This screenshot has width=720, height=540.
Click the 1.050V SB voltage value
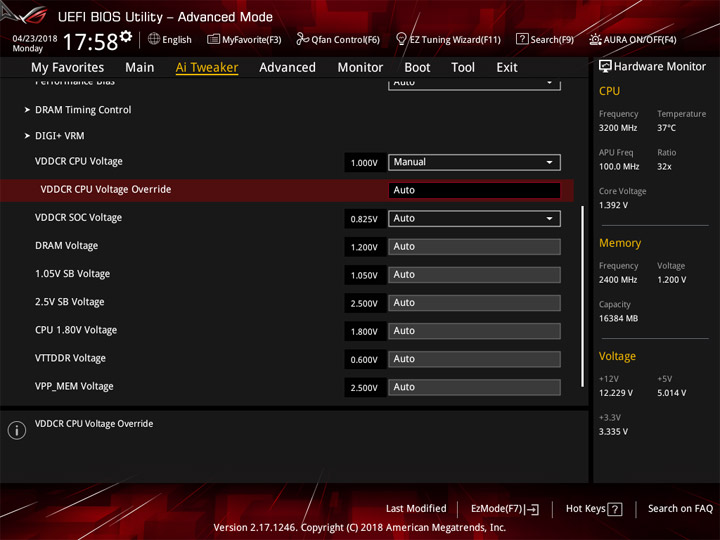pyautogui.click(x=364, y=275)
